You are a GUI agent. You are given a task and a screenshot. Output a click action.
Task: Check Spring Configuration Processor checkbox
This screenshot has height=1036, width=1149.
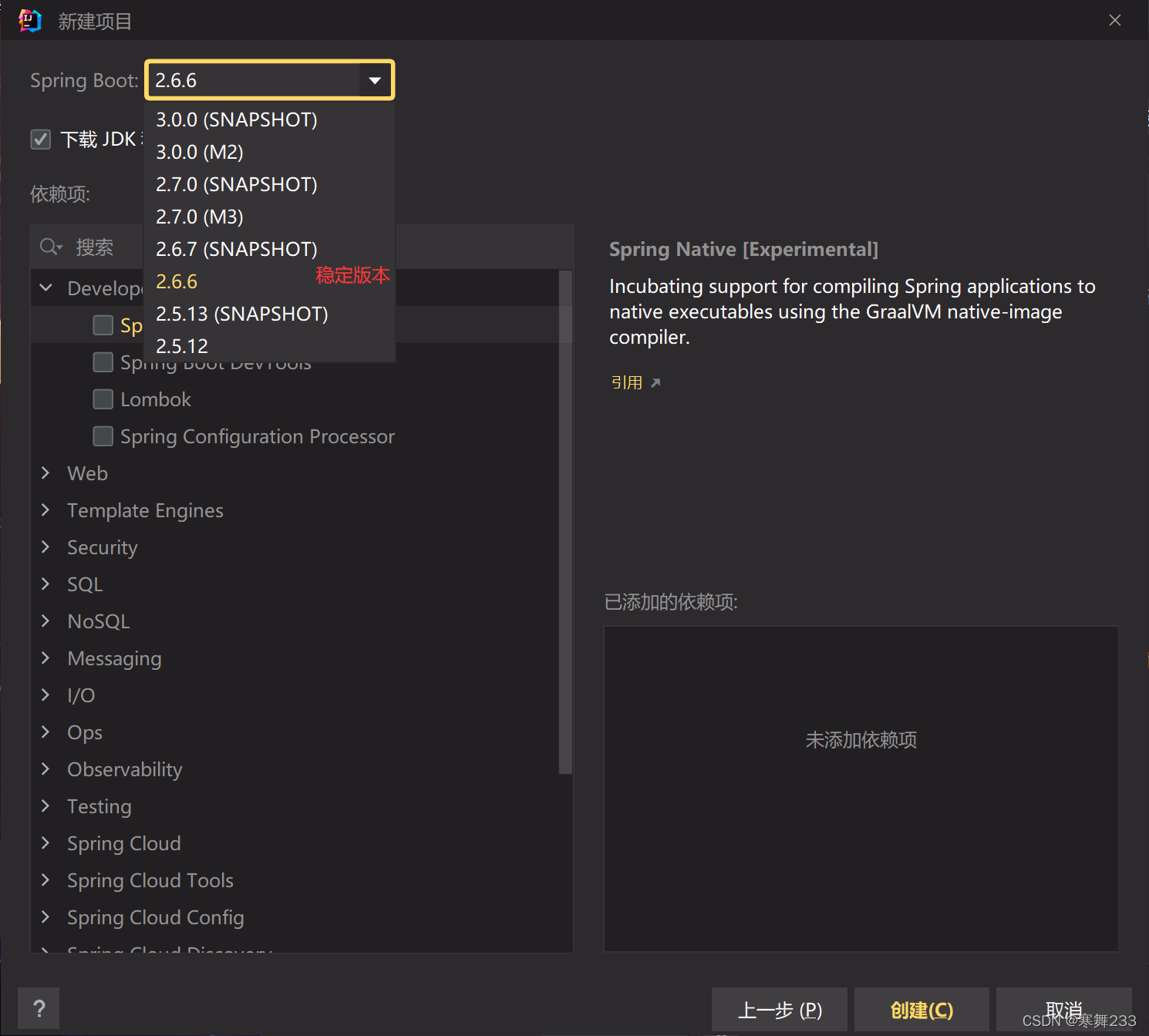click(103, 436)
